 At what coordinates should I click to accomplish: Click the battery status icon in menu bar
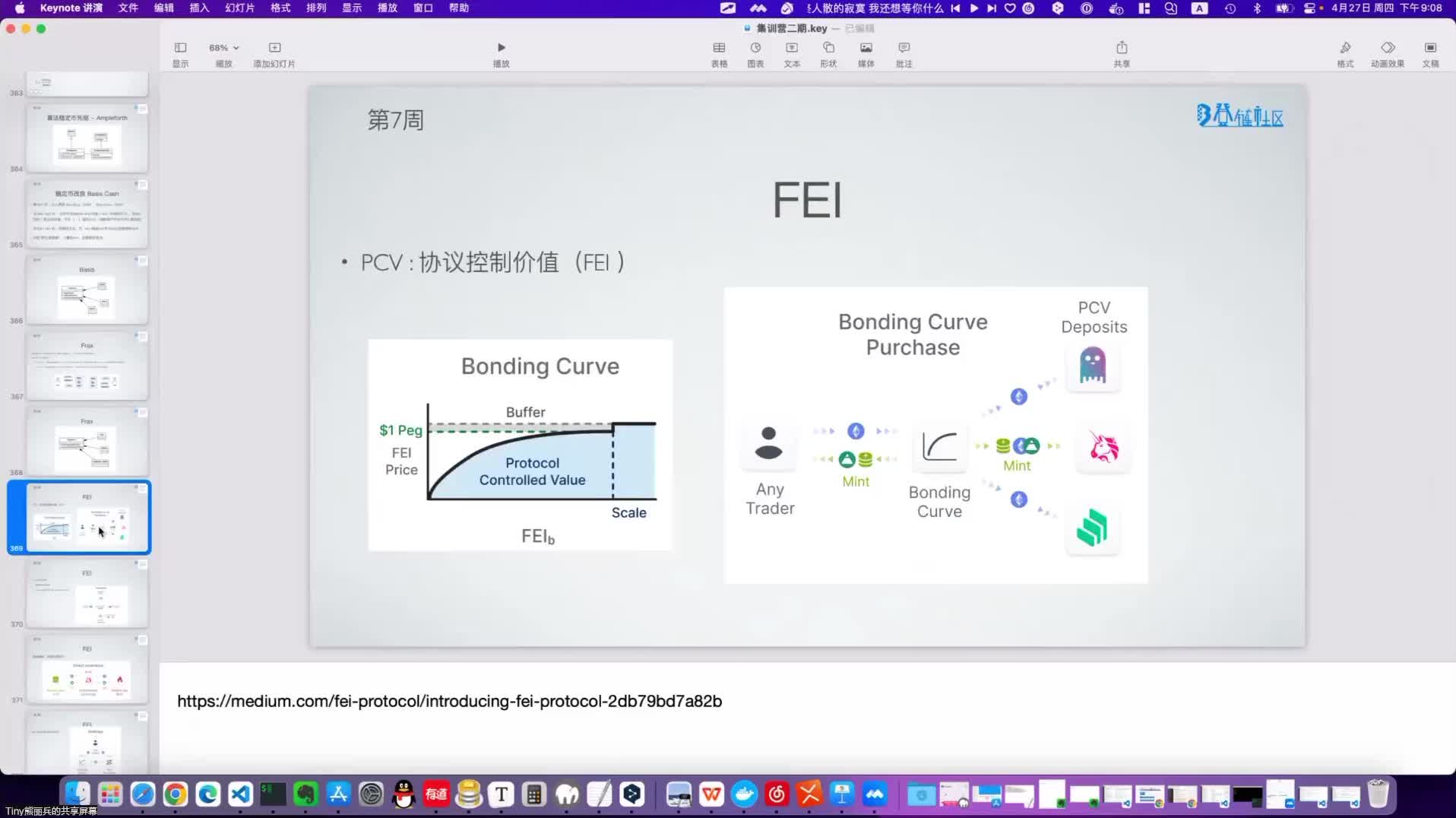click(1284, 8)
